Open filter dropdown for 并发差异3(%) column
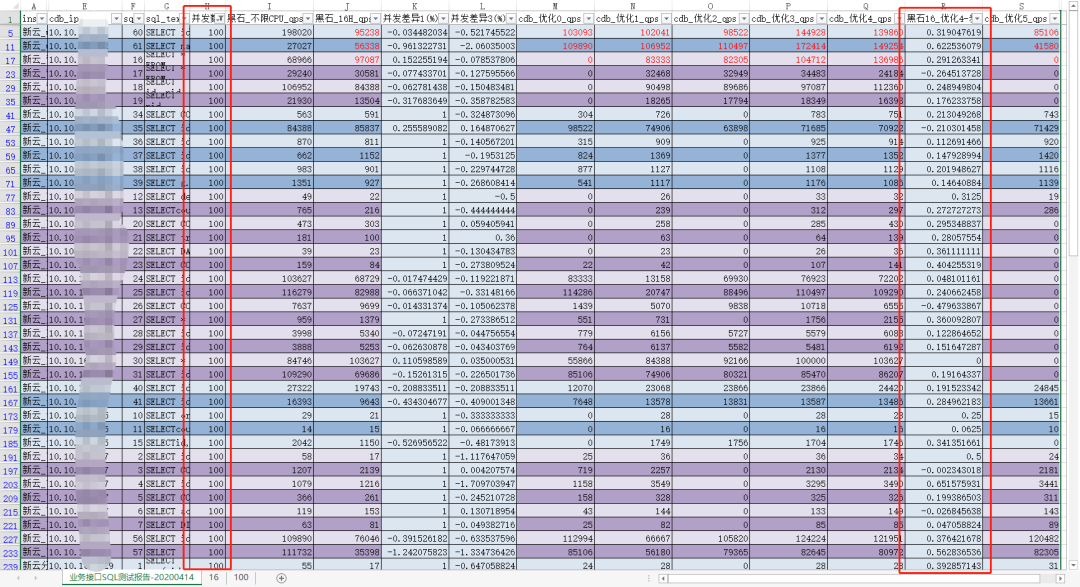This screenshot has width=1080, height=587. click(511, 19)
